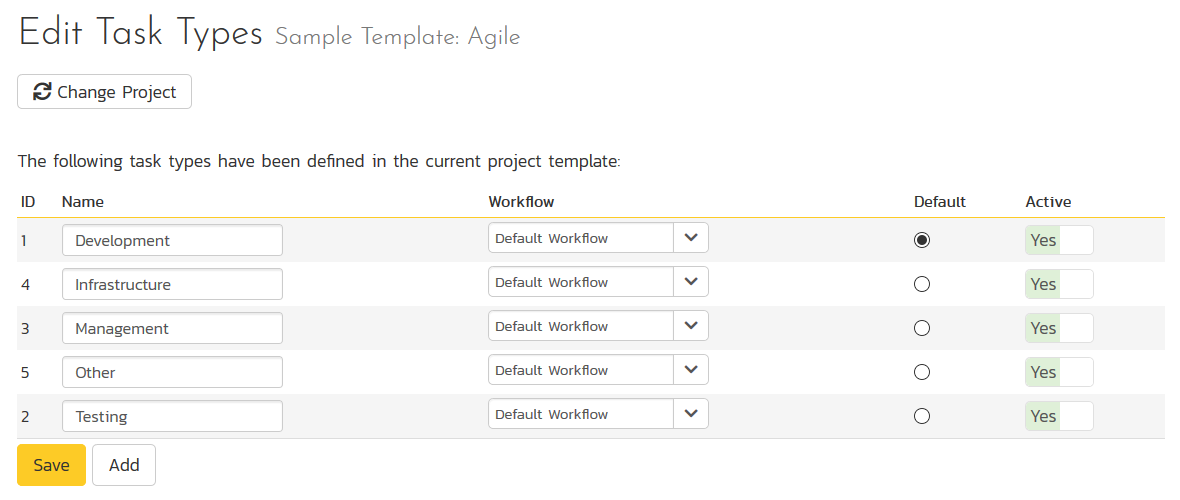
Task: Toggle the Active switch for Development
Action: (1059, 240)
